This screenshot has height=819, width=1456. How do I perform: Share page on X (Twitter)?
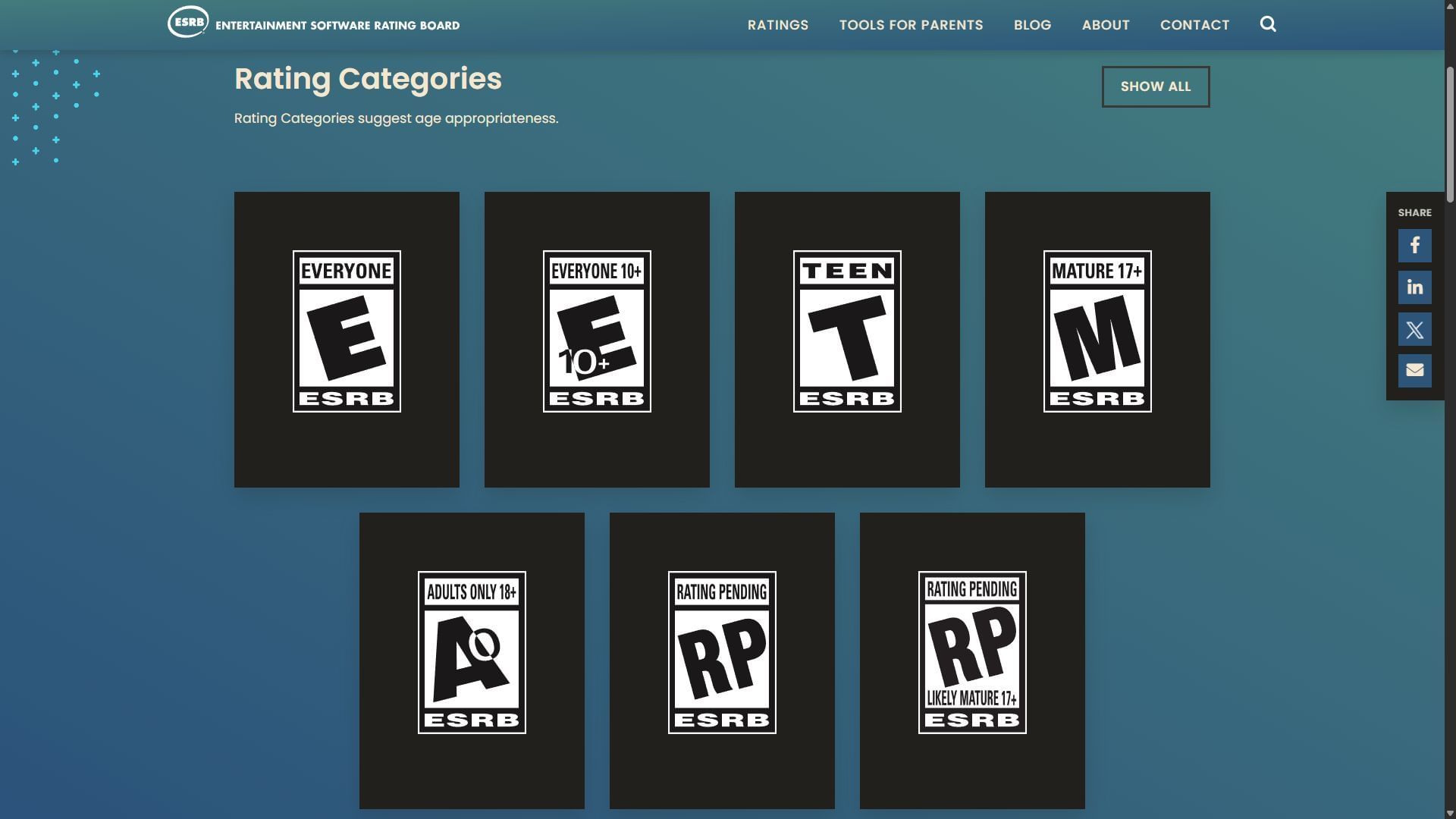1414,329
